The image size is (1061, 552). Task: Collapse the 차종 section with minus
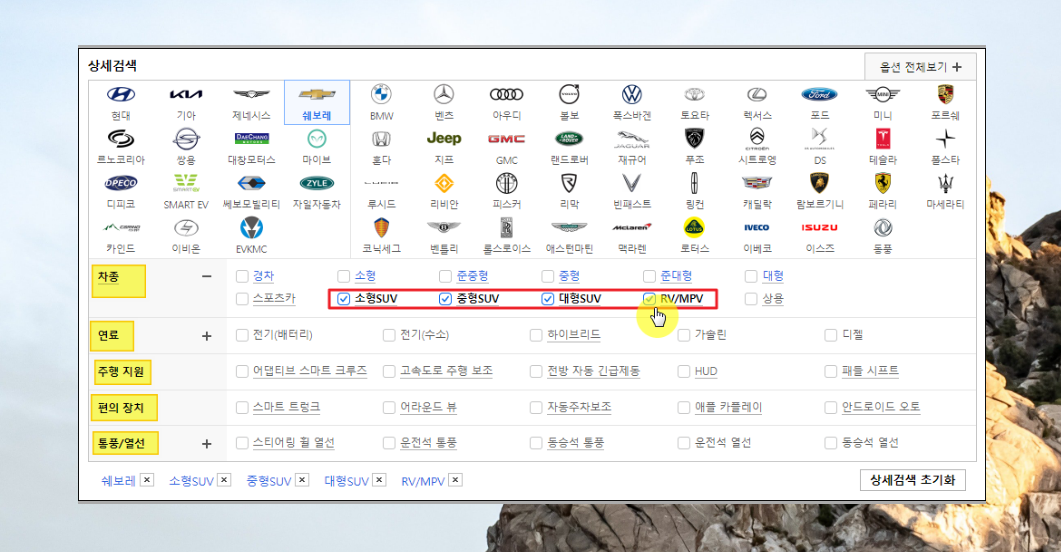coord(206,276)
